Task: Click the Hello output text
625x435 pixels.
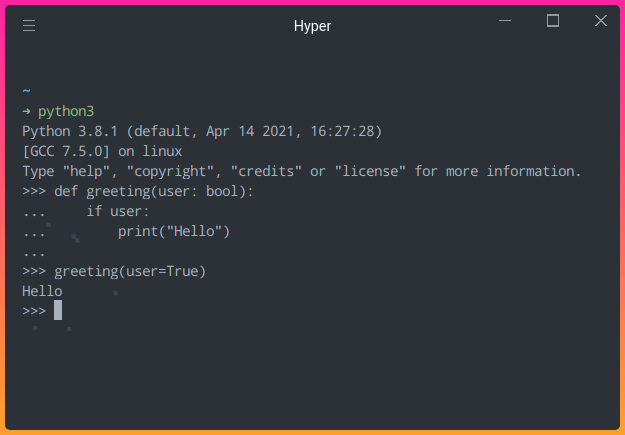Action: pos(42,291)
